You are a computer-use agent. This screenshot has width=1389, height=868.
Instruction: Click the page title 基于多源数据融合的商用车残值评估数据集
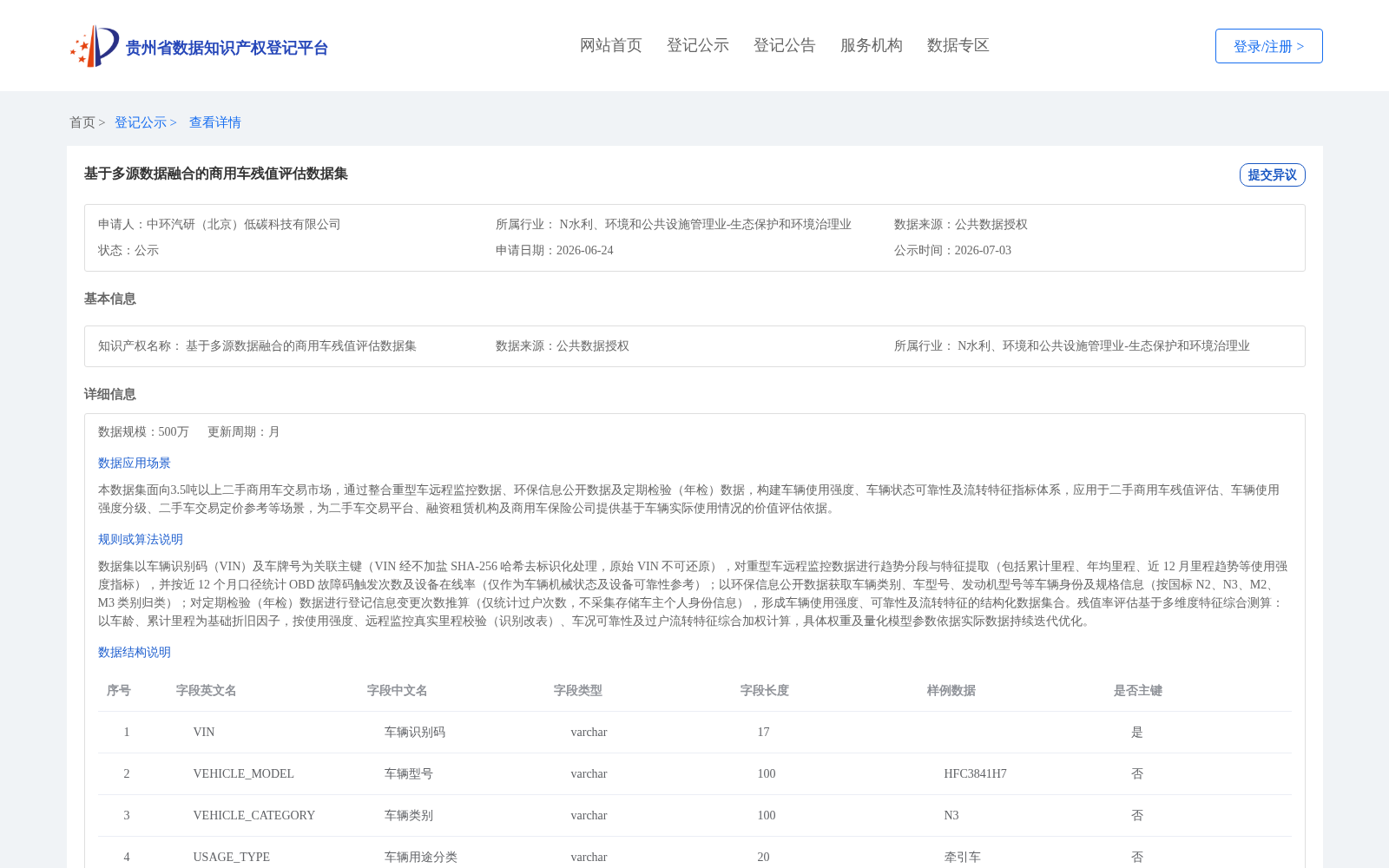[x=216, y=174]
